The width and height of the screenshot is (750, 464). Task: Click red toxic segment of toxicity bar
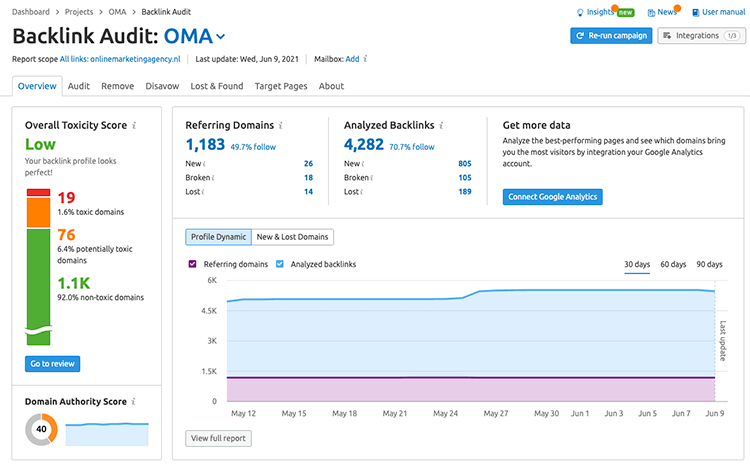(38, 193)
